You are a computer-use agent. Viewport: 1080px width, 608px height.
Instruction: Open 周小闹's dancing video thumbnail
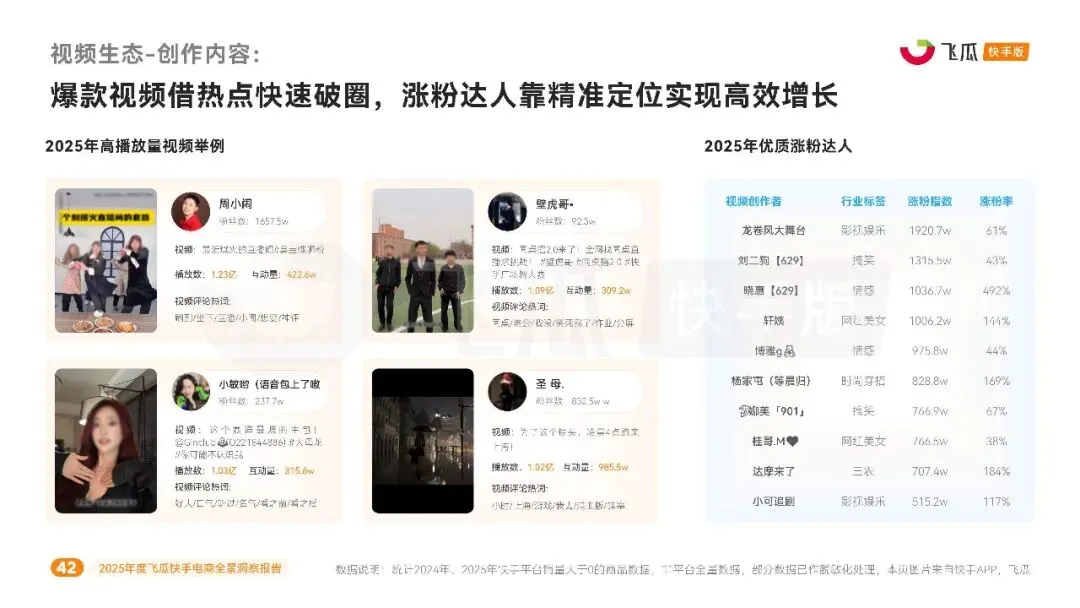pos(106,260)
